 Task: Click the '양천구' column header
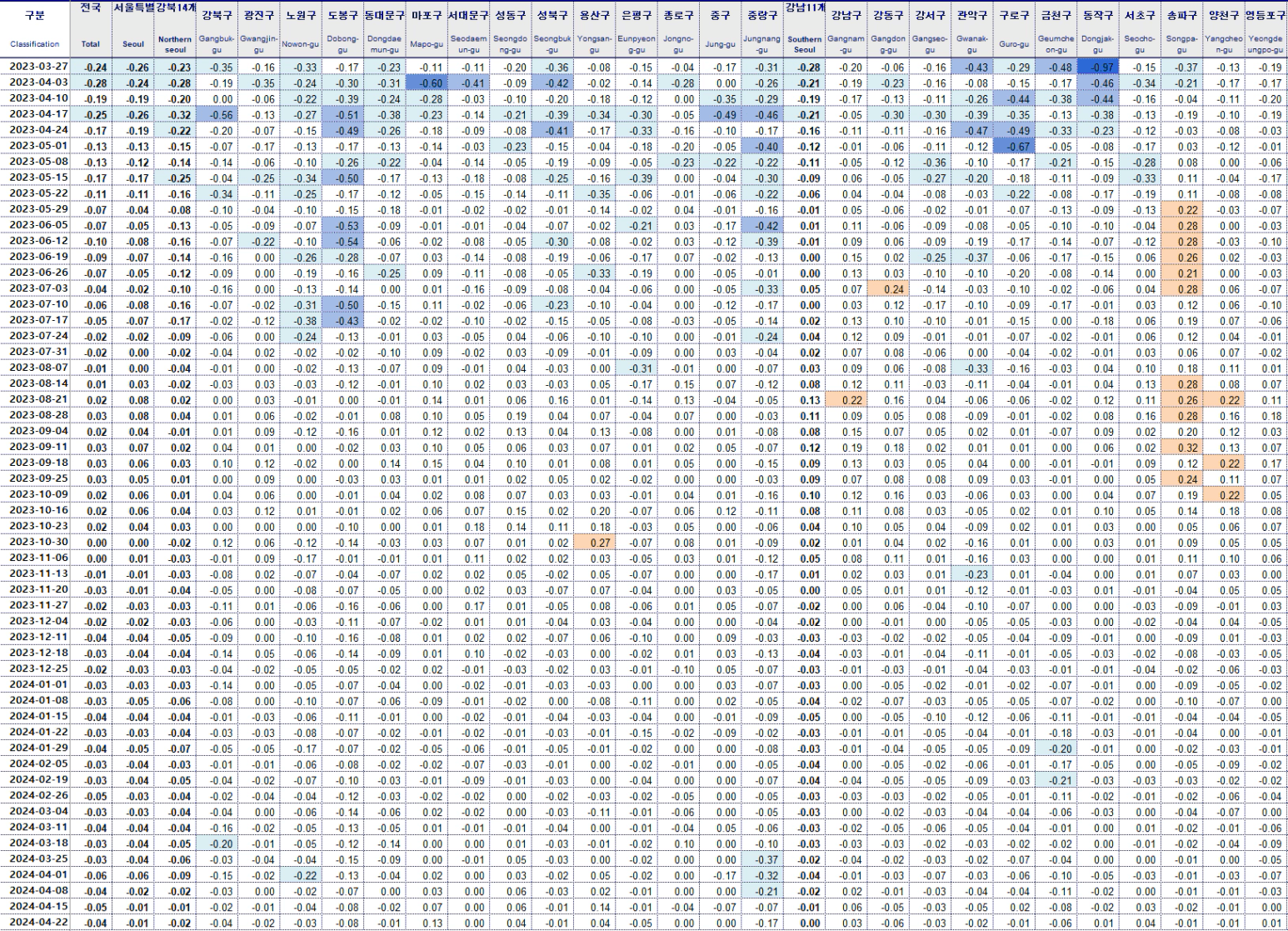[1224, 15]
